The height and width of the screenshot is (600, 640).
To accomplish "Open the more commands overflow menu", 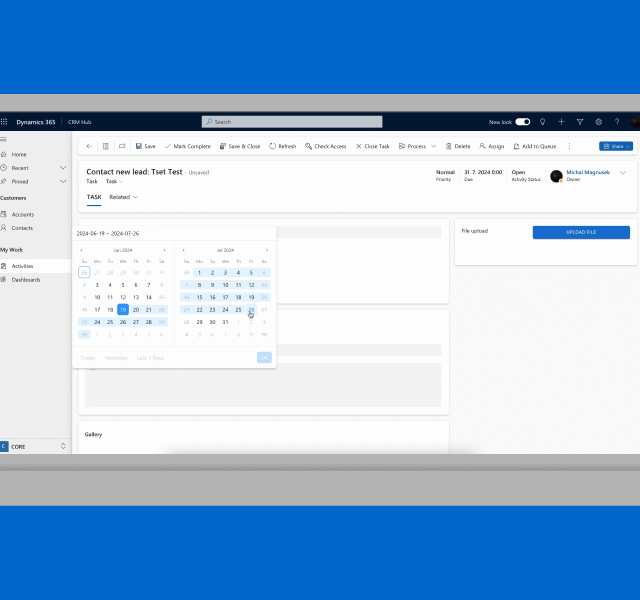I will pyautogui.click(x=569, y=146).
